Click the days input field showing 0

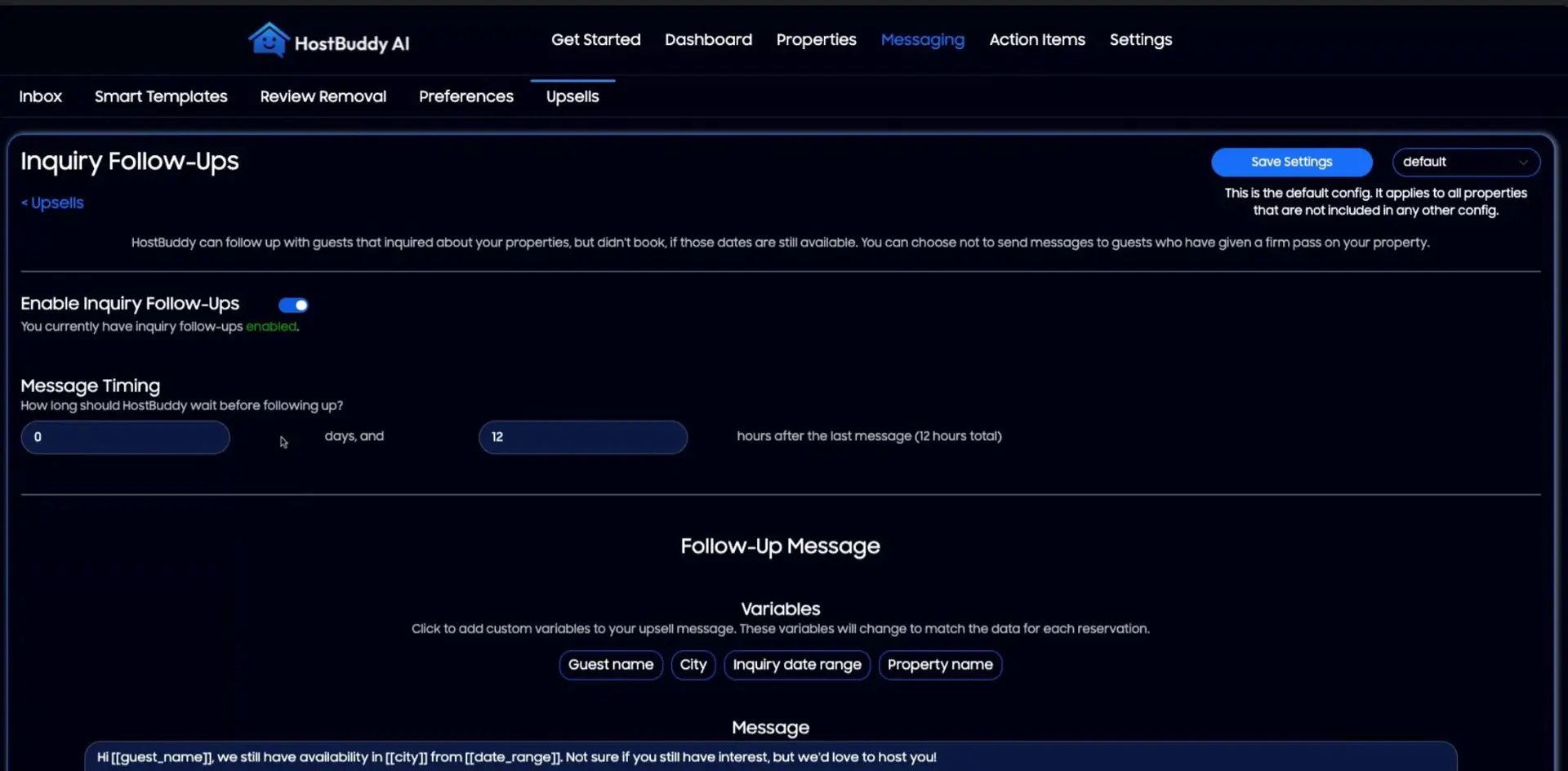125,437
